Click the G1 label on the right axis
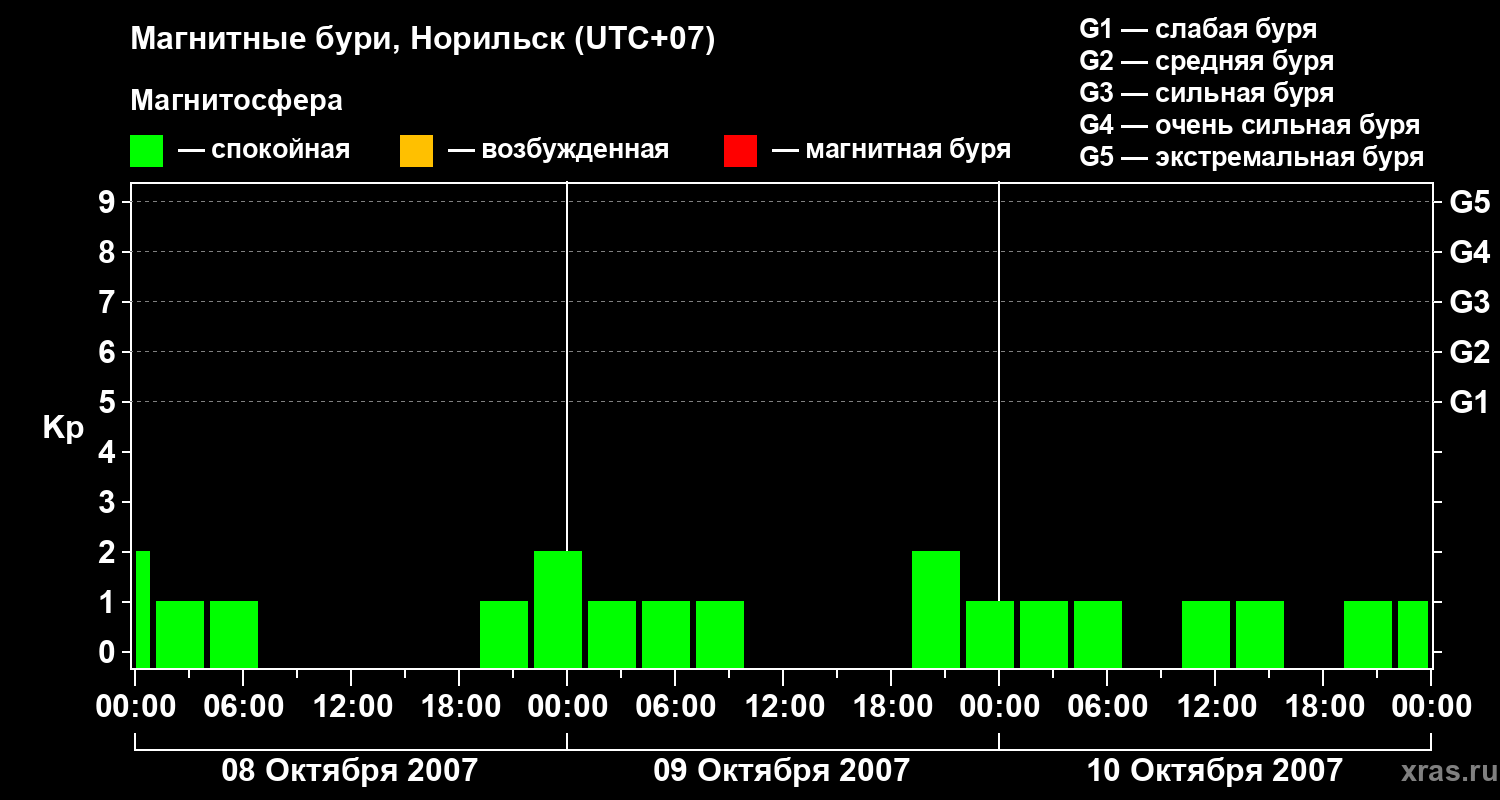1500x800 pixels. (1469, 402)
